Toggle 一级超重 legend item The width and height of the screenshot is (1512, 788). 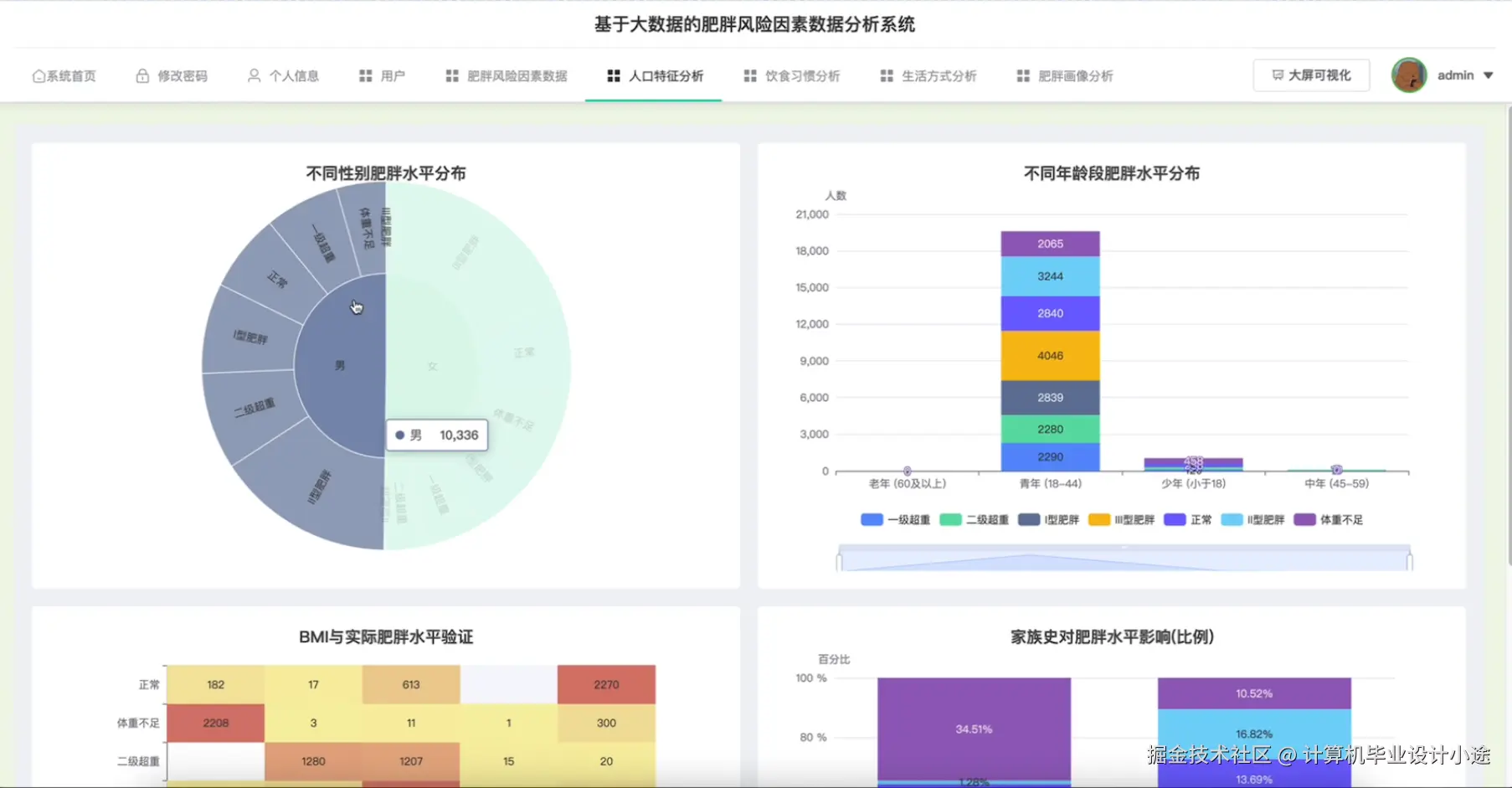(x=895, y=520)
